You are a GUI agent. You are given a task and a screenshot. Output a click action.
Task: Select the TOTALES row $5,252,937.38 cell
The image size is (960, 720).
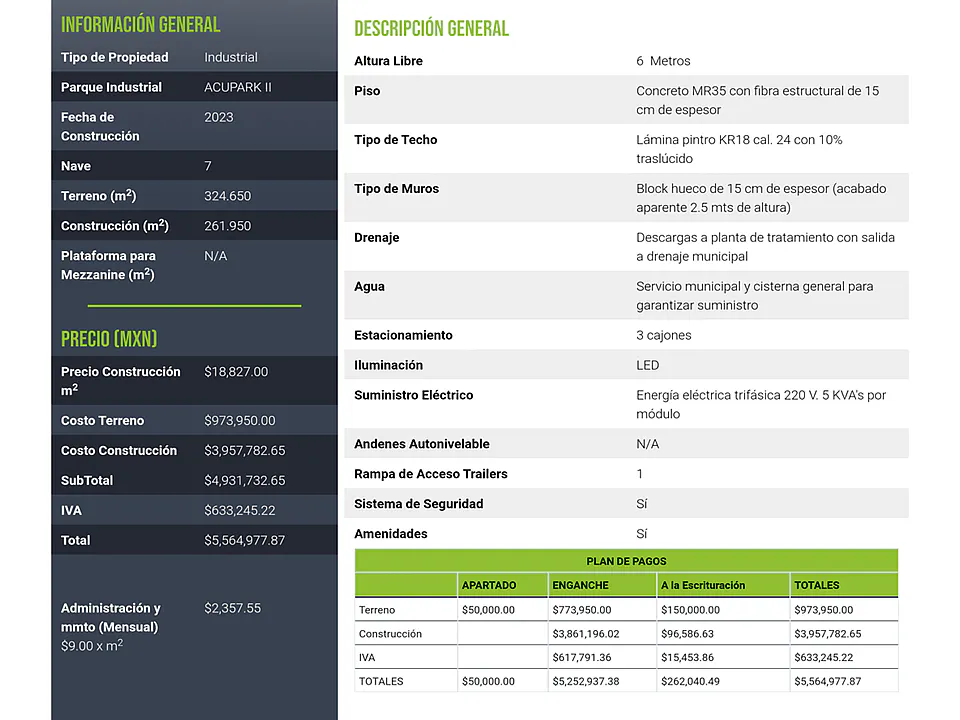(x=585, y=681)
